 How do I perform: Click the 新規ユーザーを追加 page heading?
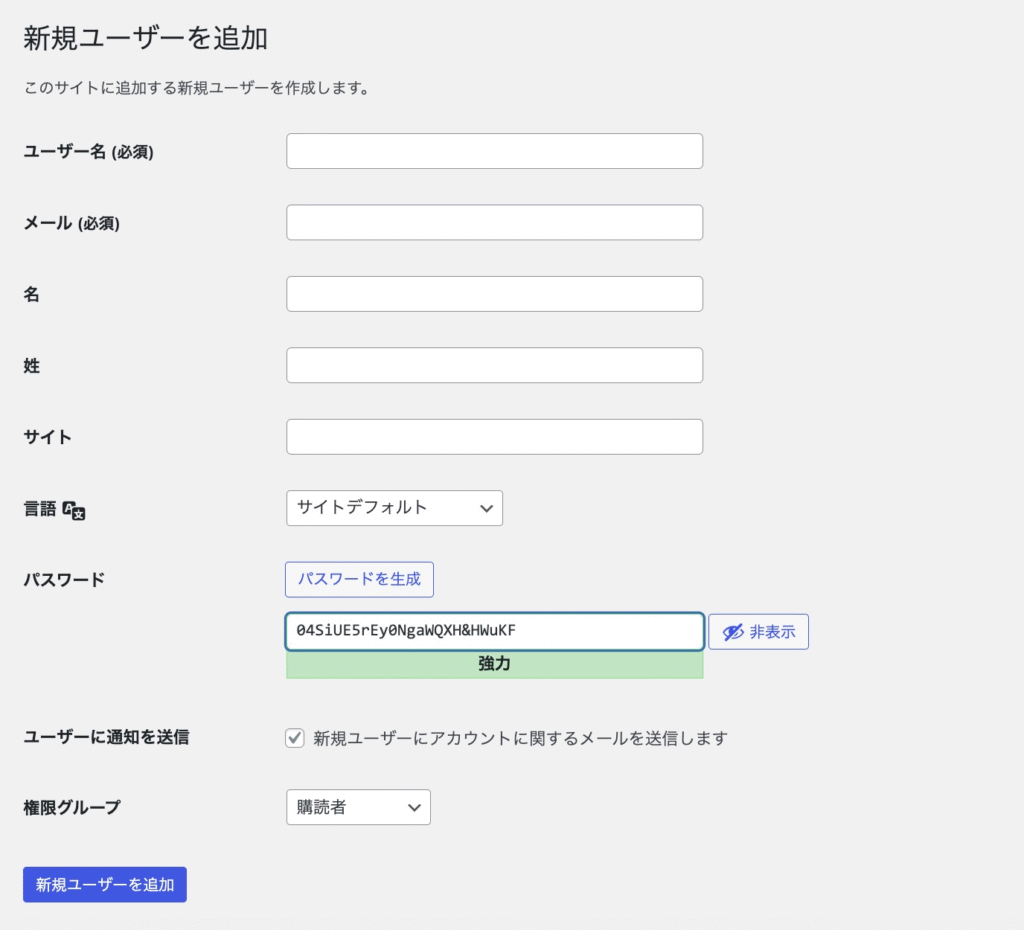tap(145, 39)
